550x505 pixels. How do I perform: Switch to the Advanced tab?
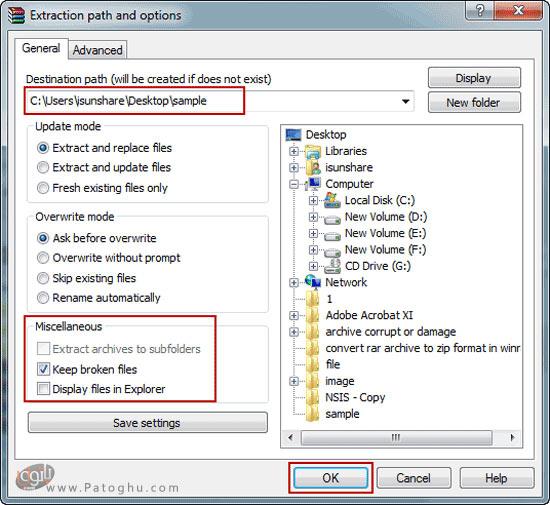(98, 50)
